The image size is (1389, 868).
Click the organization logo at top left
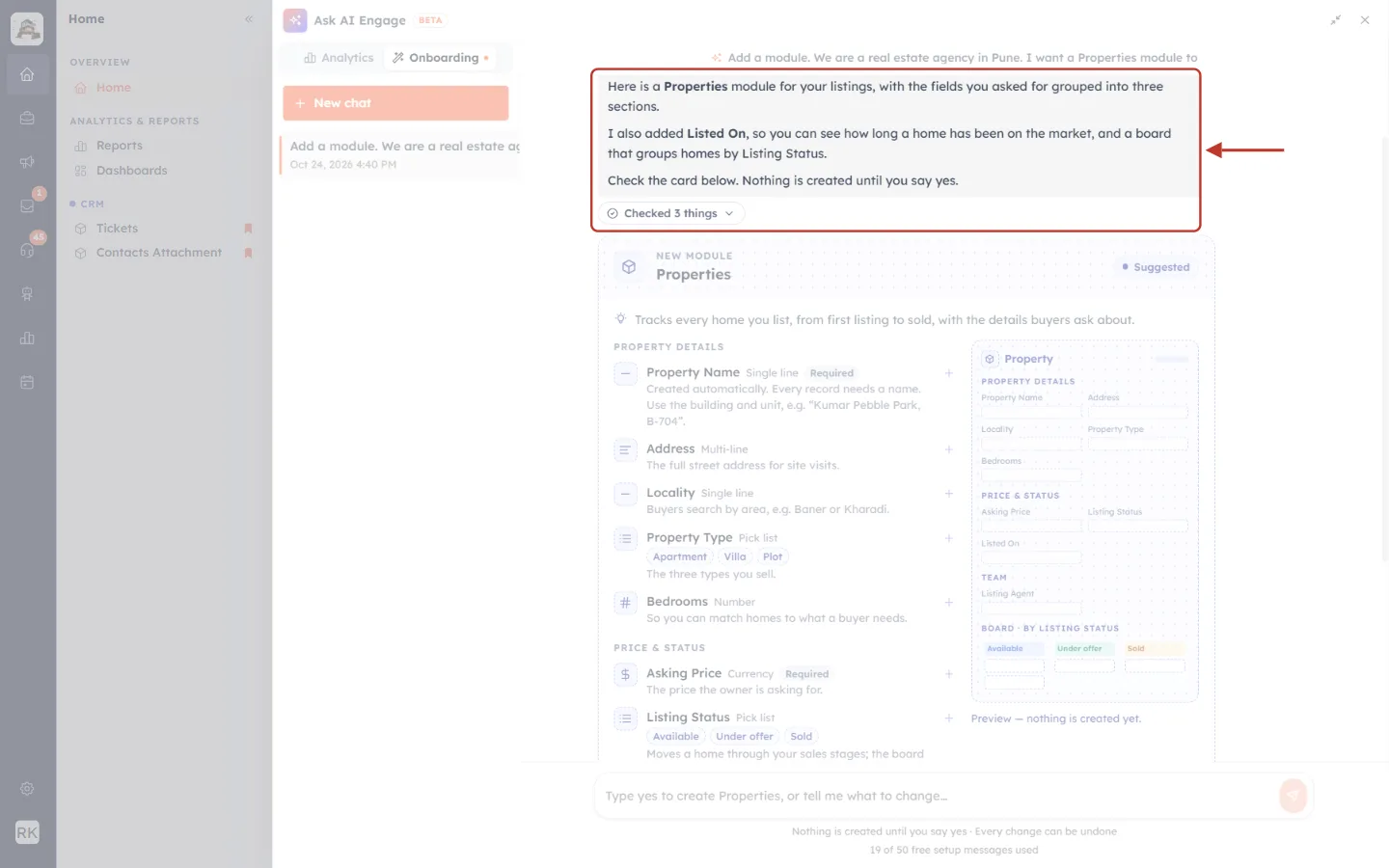[x=27, y=29]
